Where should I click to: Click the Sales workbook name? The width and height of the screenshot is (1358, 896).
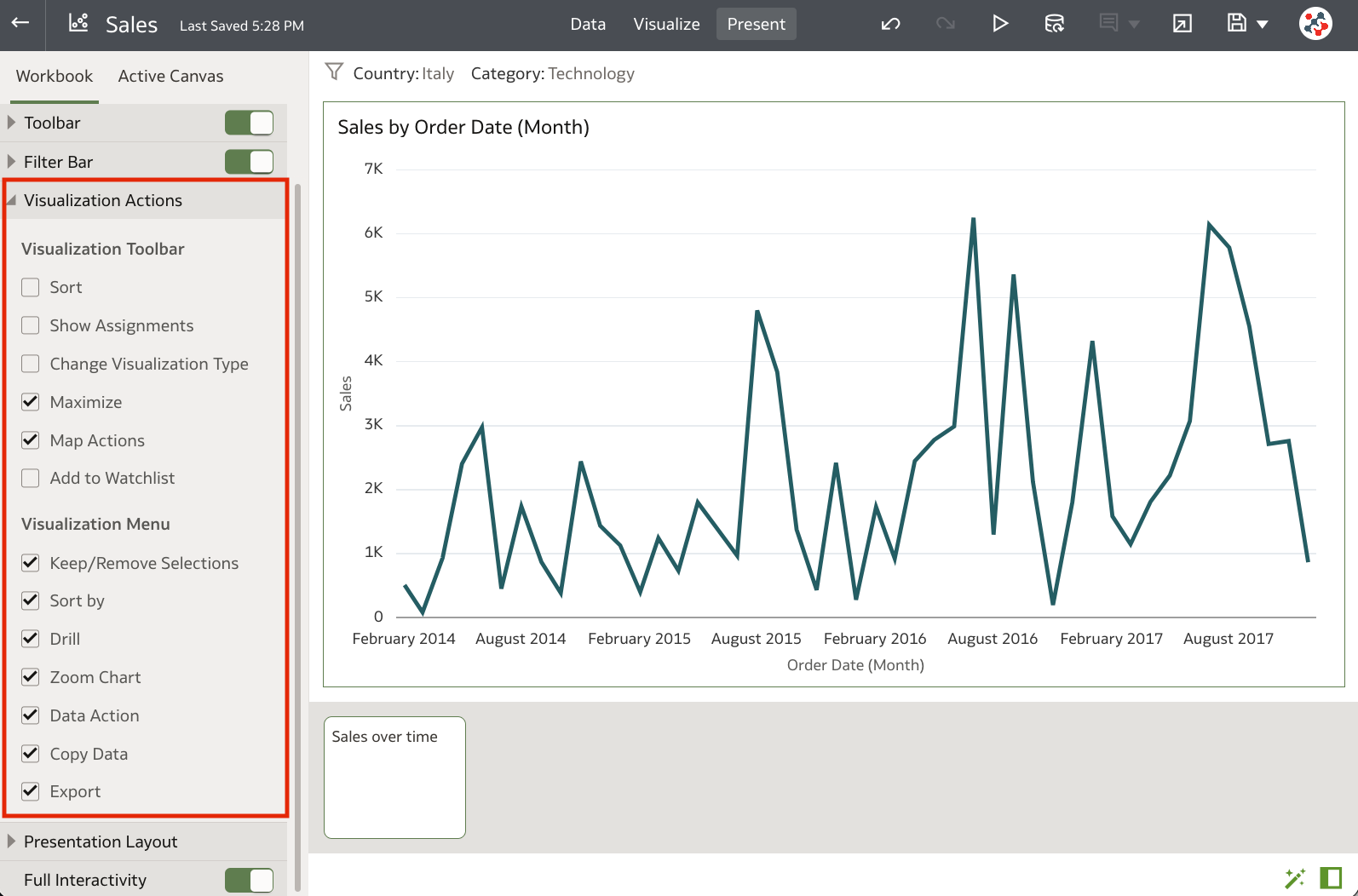pos(131,25)
